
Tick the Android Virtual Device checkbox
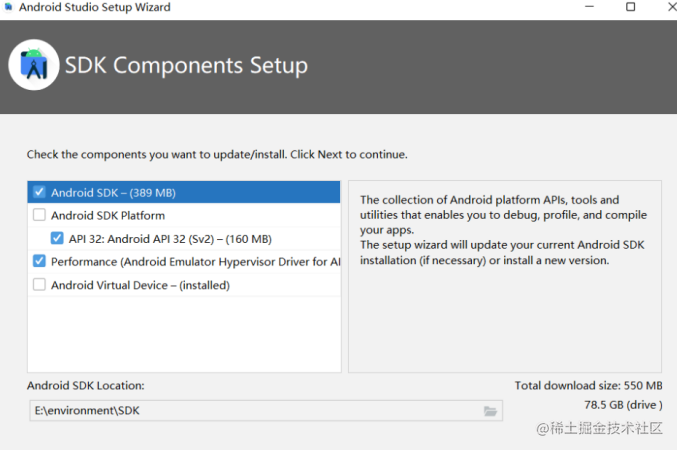[39, 285]
